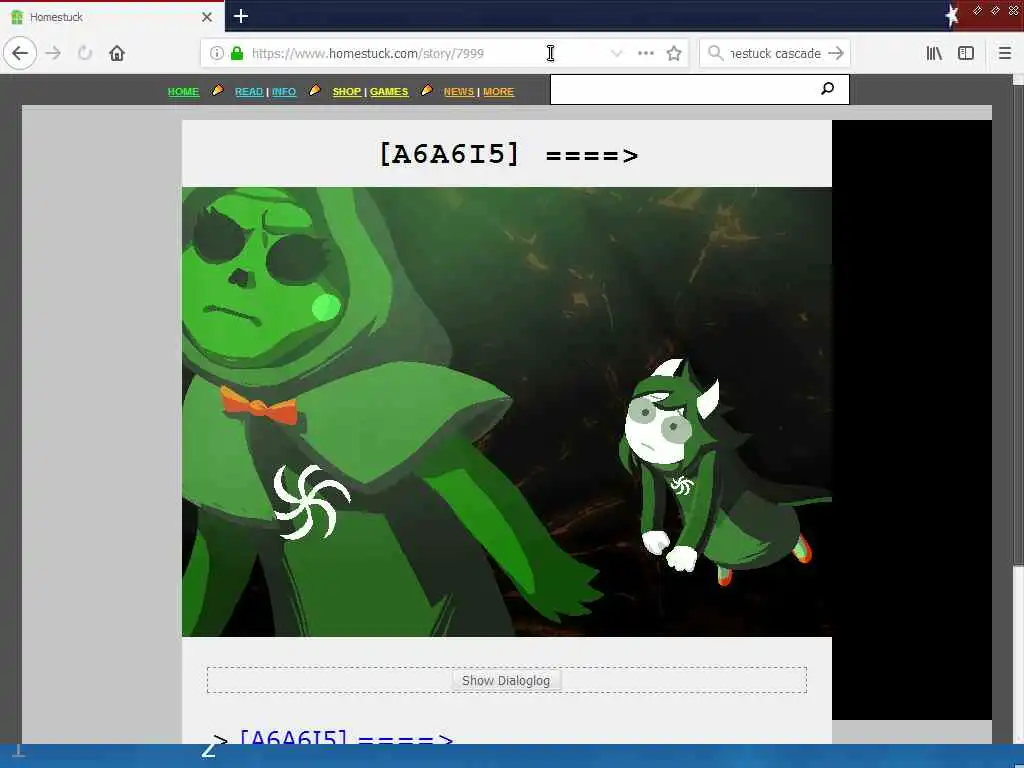Click the Show Dialoglog button

[506, 680]
